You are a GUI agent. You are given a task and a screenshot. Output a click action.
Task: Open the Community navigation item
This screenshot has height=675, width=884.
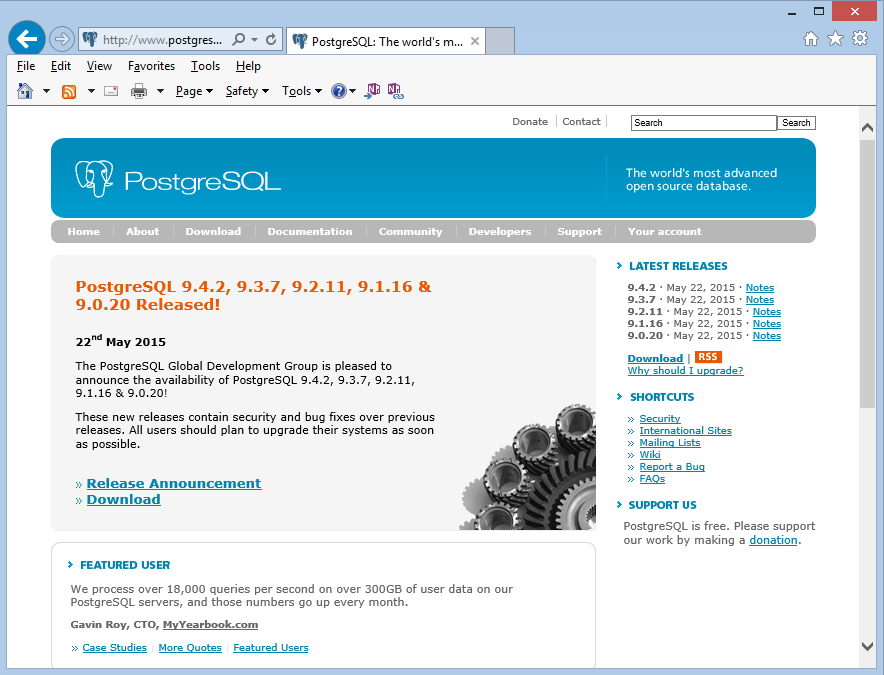pyautogui.click(x=410, y=231)
